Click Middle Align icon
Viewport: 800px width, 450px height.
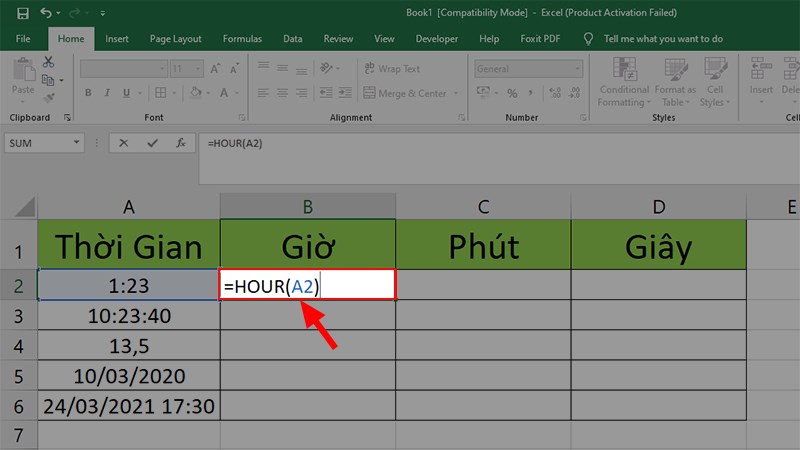282,68
